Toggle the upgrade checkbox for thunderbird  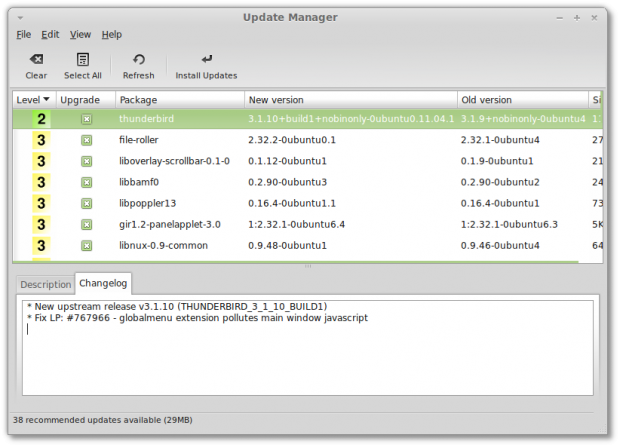tap(87, 119)
